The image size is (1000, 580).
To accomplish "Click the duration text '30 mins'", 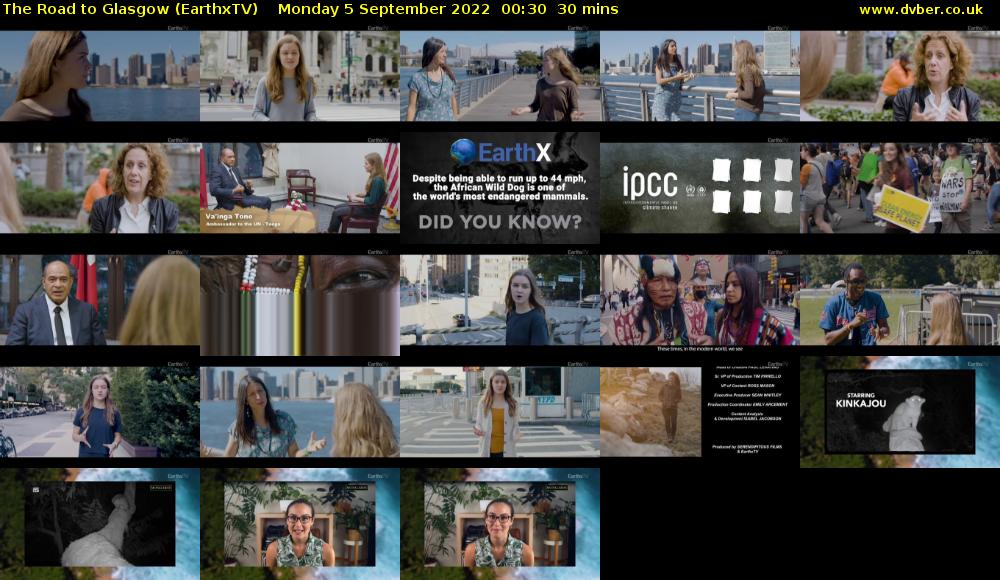I will coord(587,9).
